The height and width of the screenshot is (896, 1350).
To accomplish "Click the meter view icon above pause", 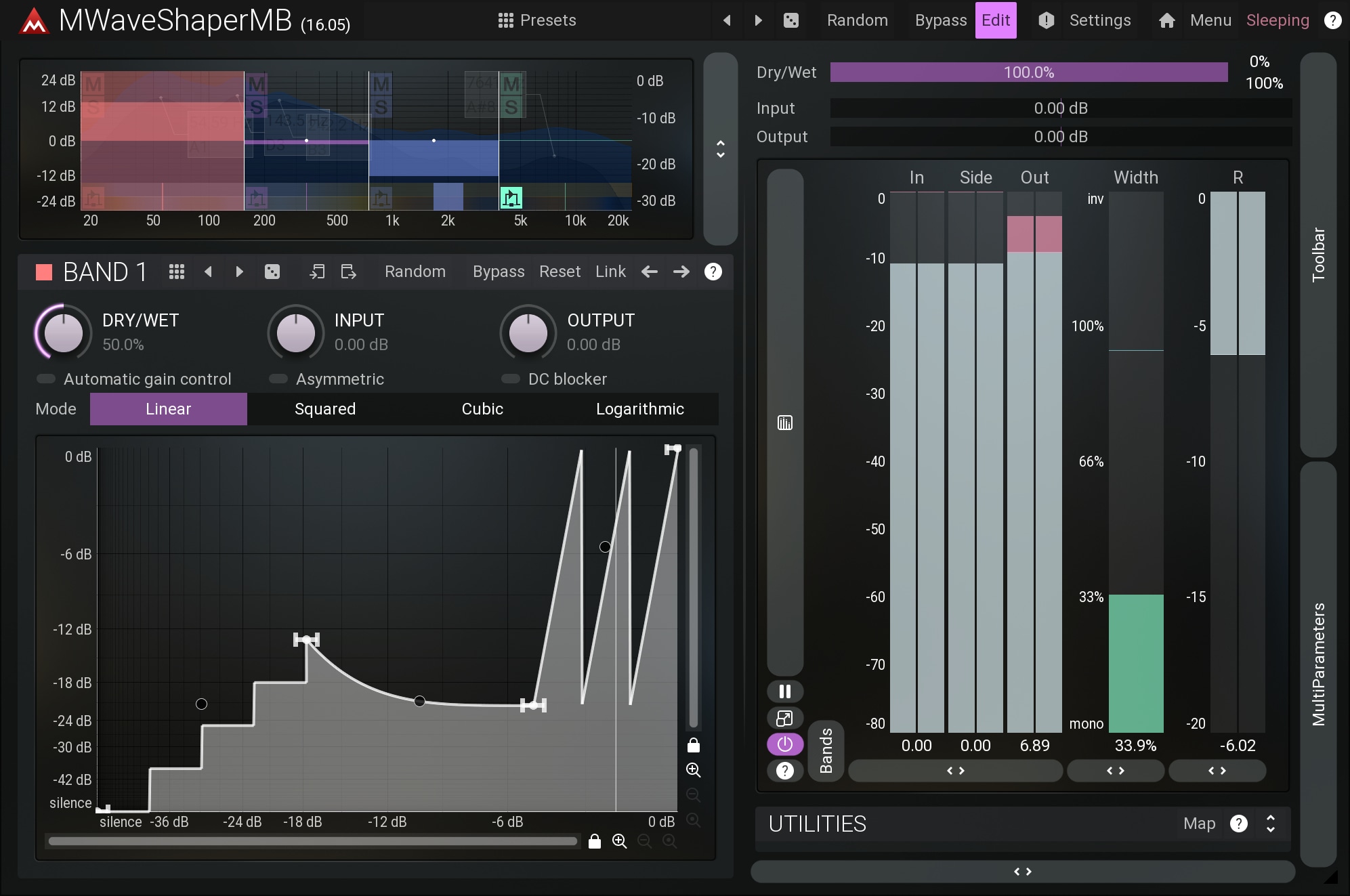I will (785, 423).
